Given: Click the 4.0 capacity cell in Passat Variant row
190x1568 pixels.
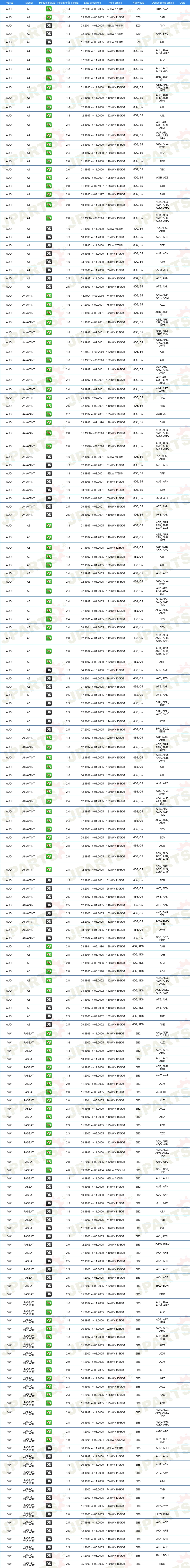Looking at the screenshot, I should point(68,1440).
